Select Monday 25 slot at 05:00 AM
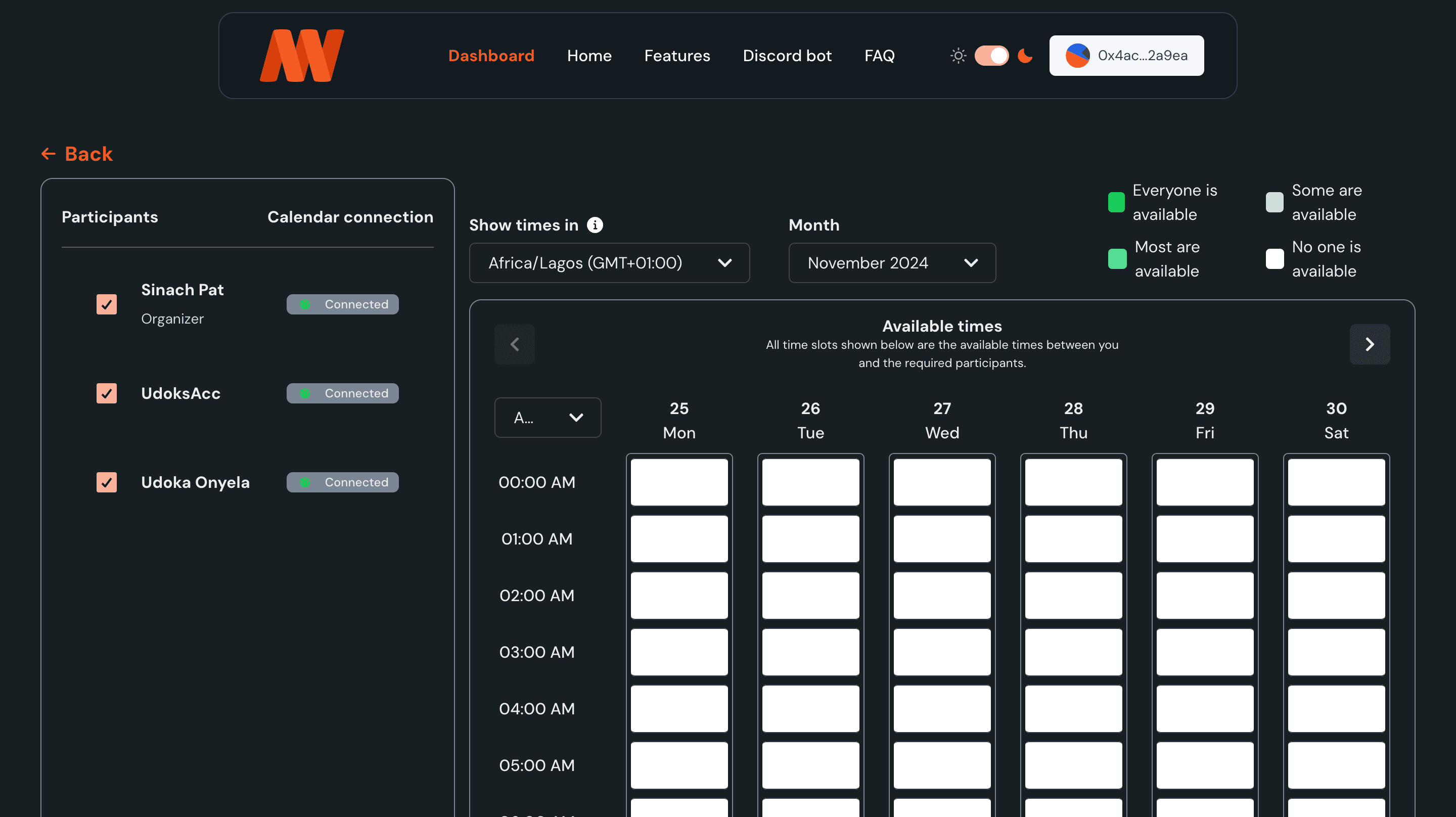Viewport: 1456px width, 817px height. point(679,765)
